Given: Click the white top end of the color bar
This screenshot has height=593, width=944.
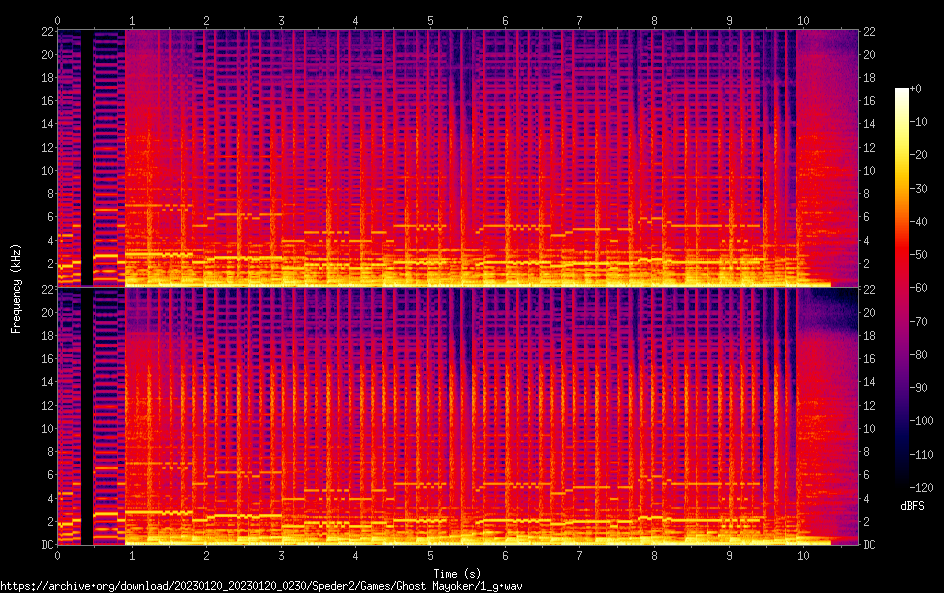Looking at the screenshot, I should (901, 92).
